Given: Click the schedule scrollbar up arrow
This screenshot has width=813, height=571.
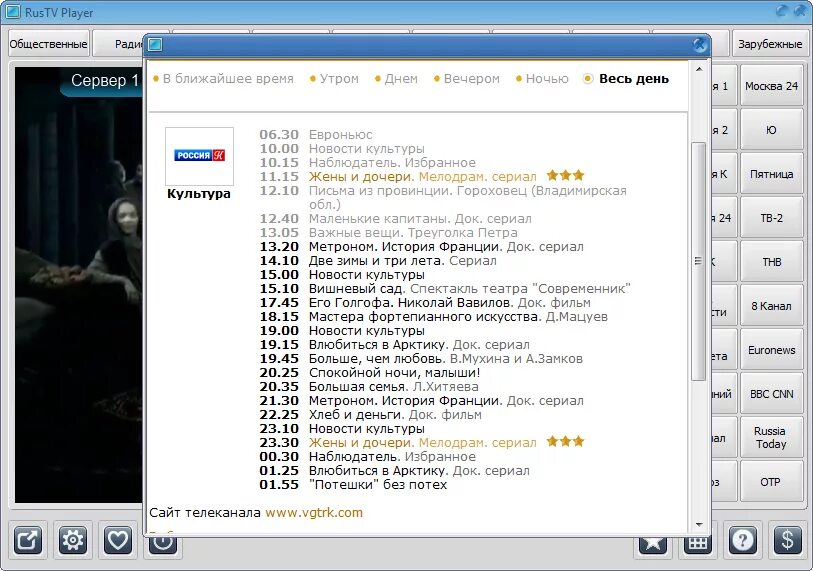Looking at the screenshot, I should 699,69.
